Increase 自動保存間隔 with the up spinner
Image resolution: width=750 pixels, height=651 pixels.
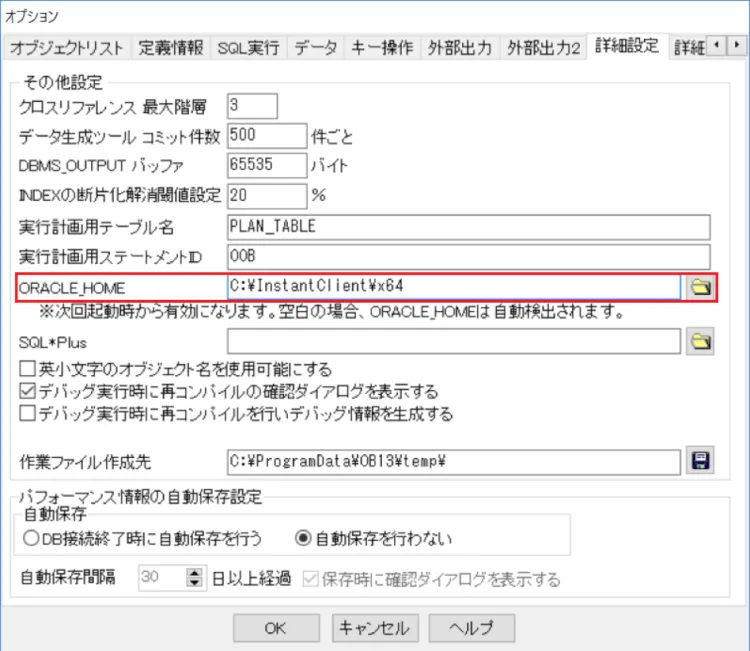point(194,573)
